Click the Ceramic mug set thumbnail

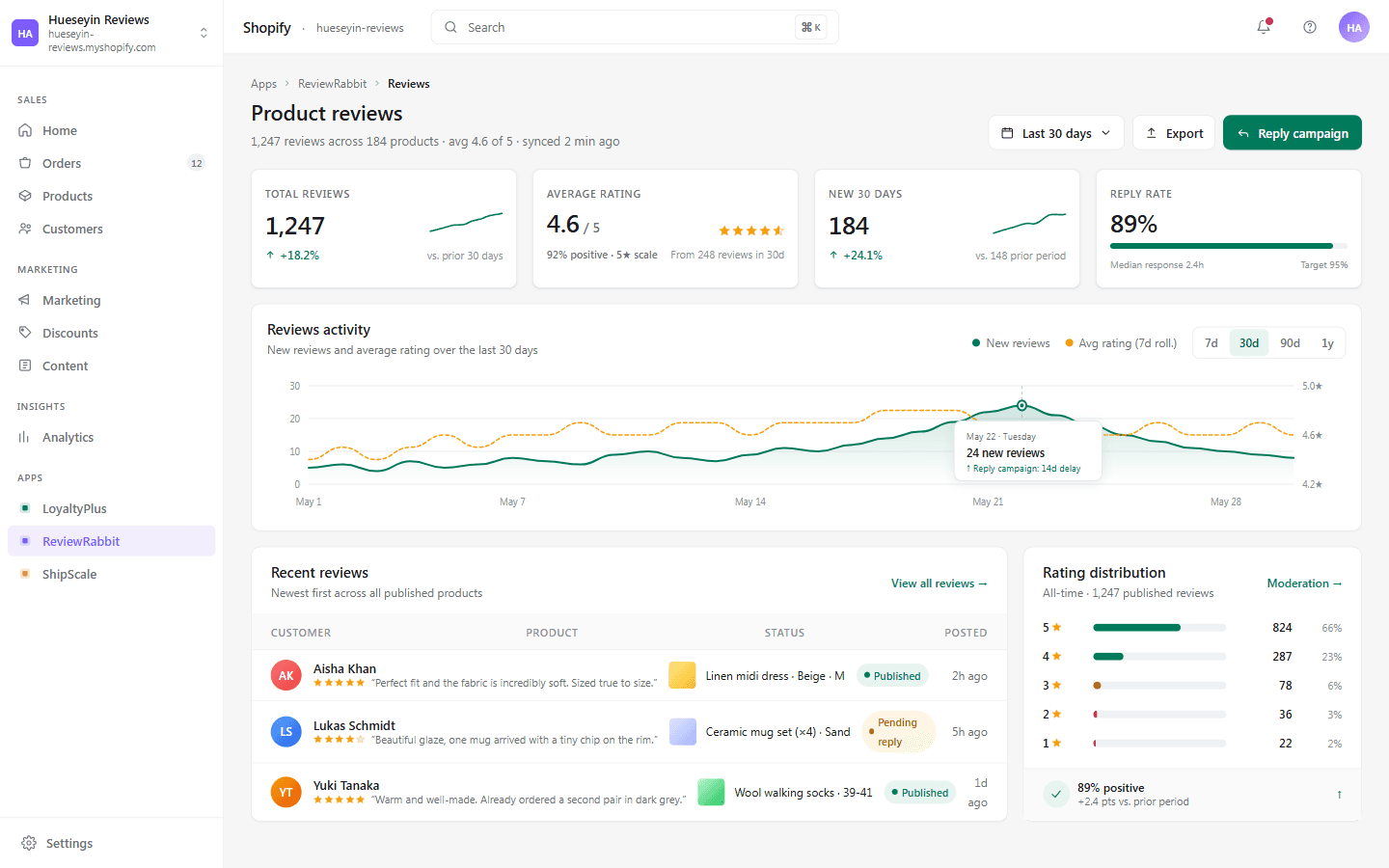coord(683,732)
